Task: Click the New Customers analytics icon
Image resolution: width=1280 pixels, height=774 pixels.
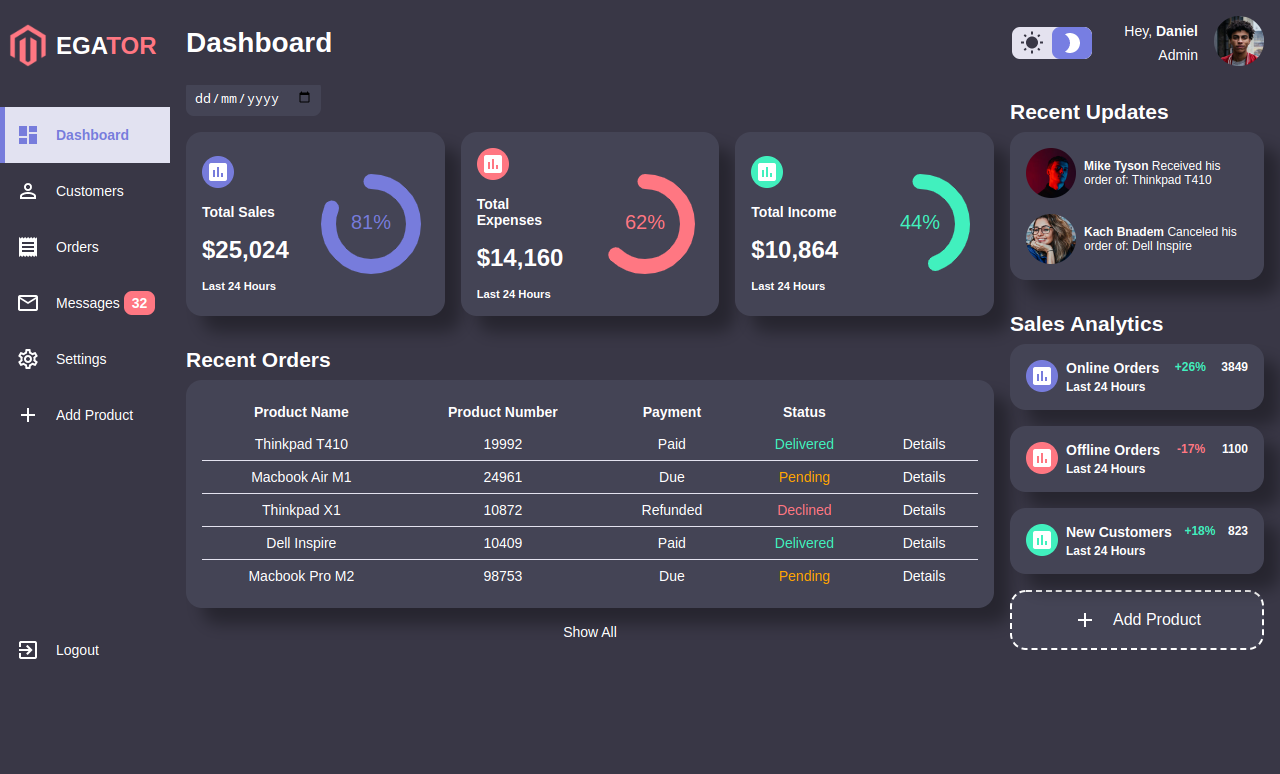Action: click(1042, 540)
